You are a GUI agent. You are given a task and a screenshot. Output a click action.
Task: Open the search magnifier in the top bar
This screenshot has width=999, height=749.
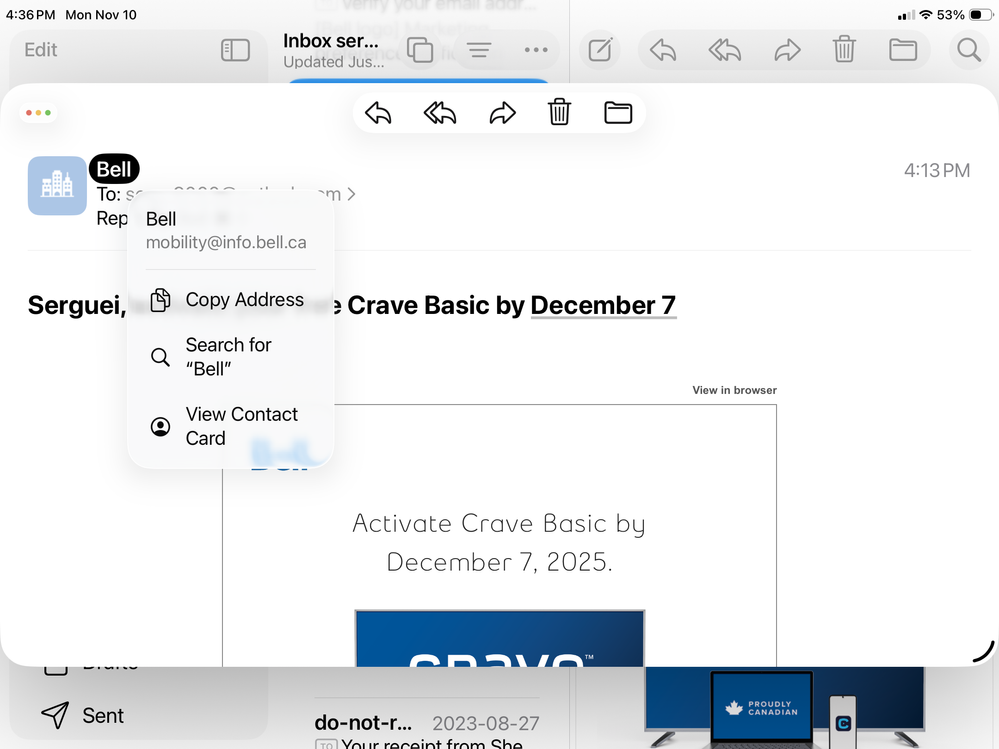[968, 50]
